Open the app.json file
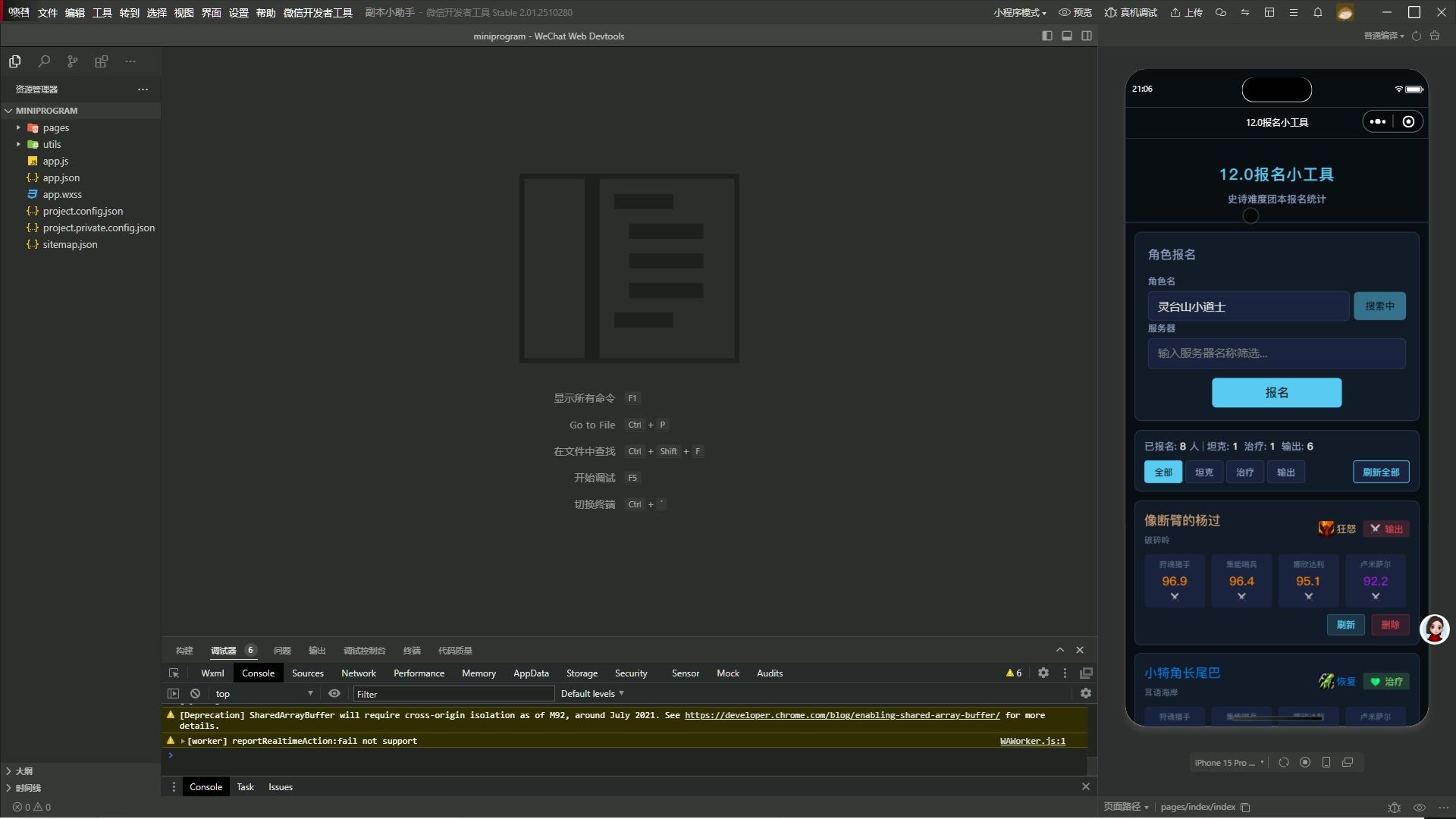The width and height of the screenshot is (1456, 819). (x=61, y=177)
